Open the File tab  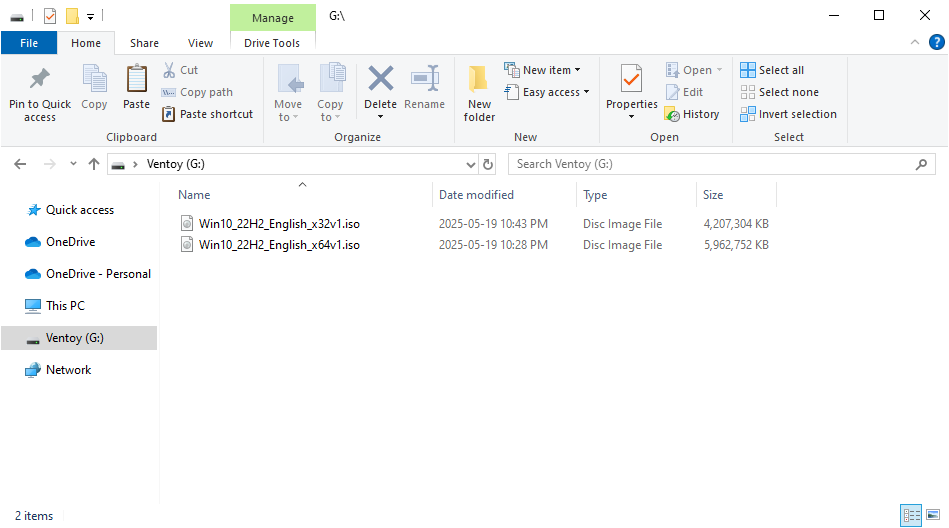(x=29, y=43)
